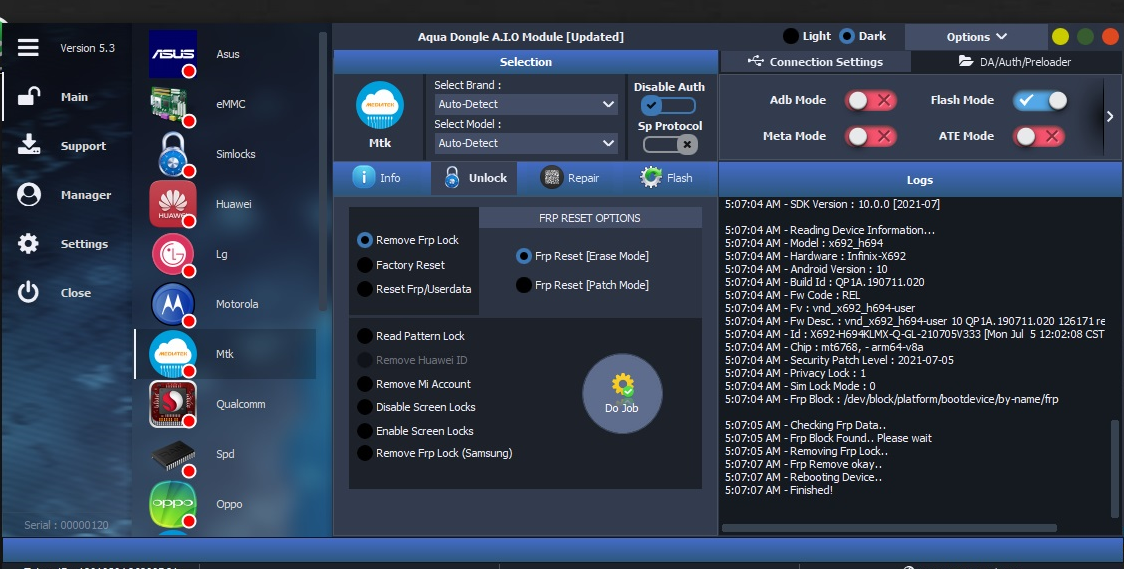The image size is (1124, 569).
Task: Select the Mtk icon in brand list
Action: [173, 354]
